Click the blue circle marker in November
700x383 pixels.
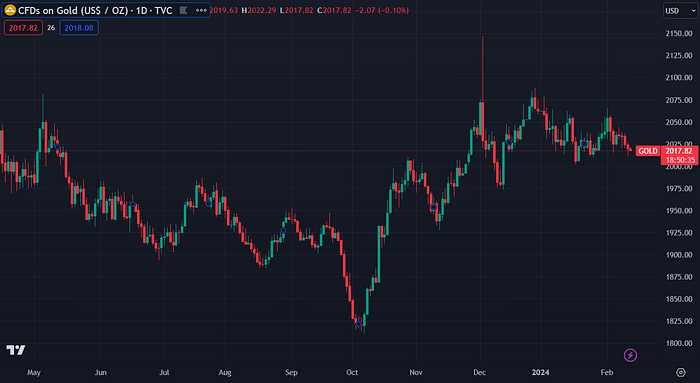coord(433,207)
